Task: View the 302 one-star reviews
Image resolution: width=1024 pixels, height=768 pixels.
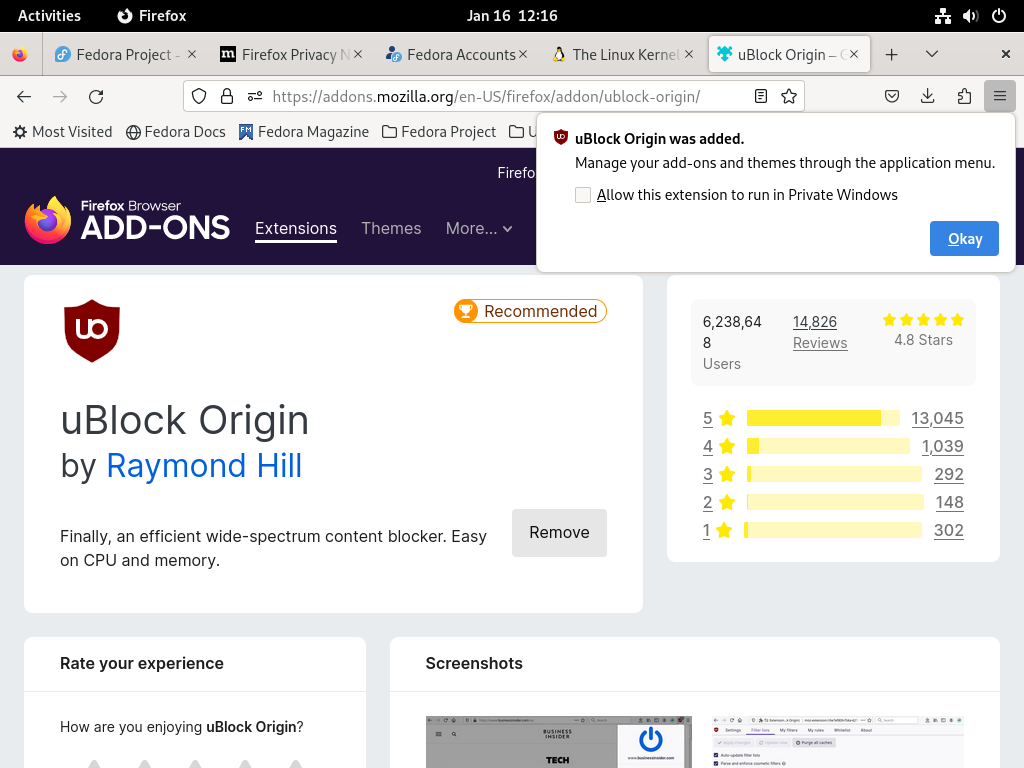Action: coord(948,530)
